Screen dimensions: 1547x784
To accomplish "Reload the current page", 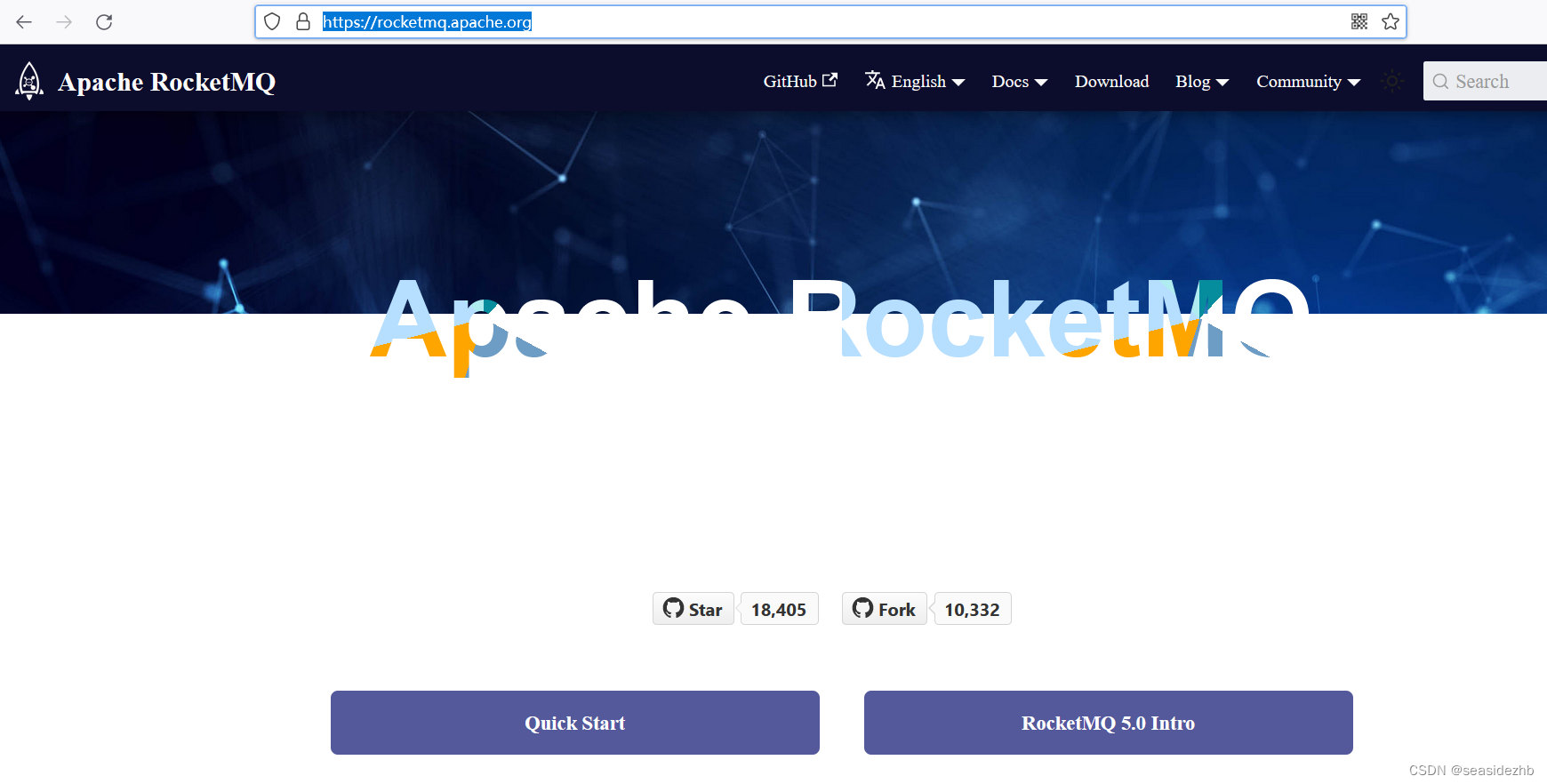I will (x=104, y=22).
